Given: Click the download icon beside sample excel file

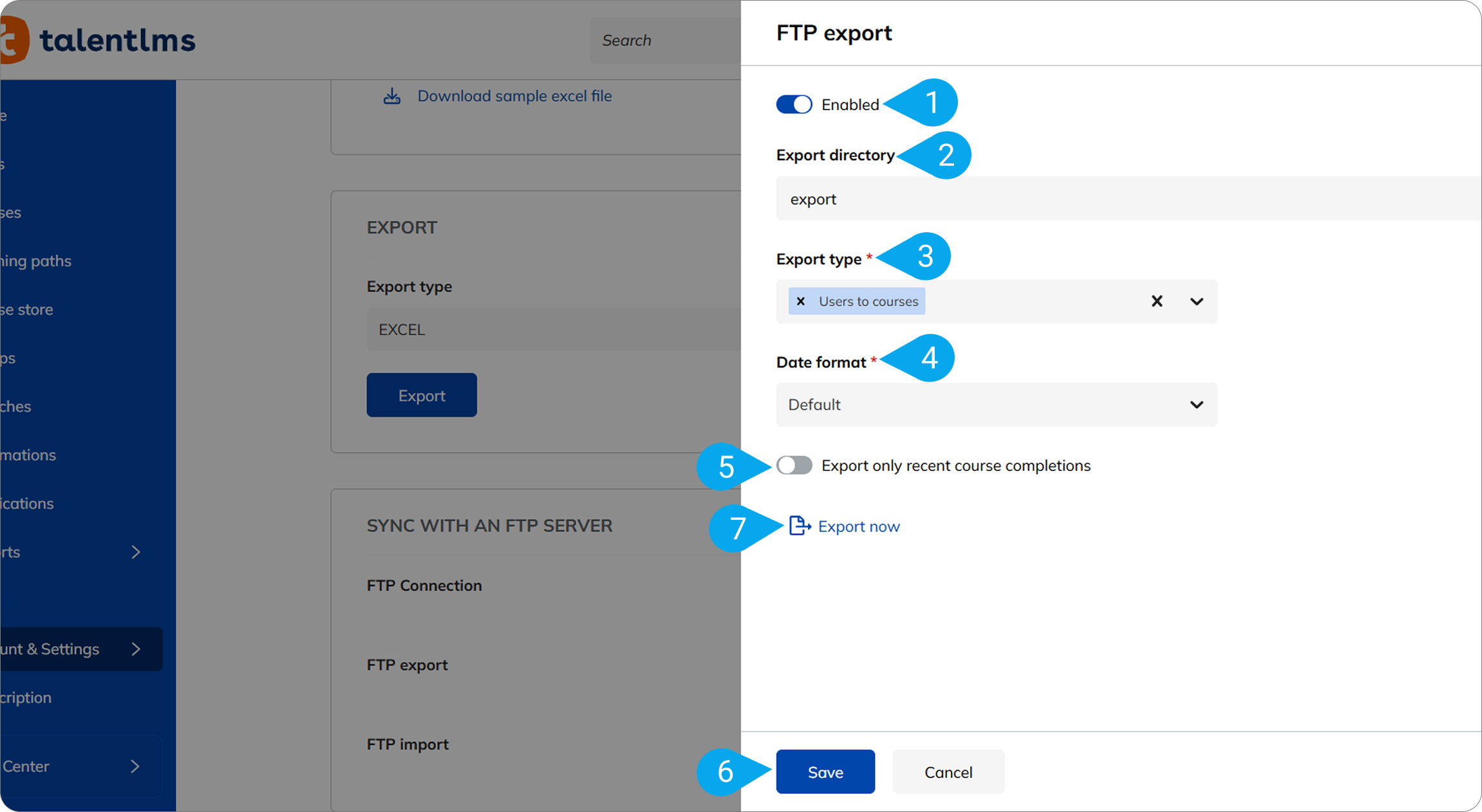Looking at the screenshot, I should tap(392, 97).
